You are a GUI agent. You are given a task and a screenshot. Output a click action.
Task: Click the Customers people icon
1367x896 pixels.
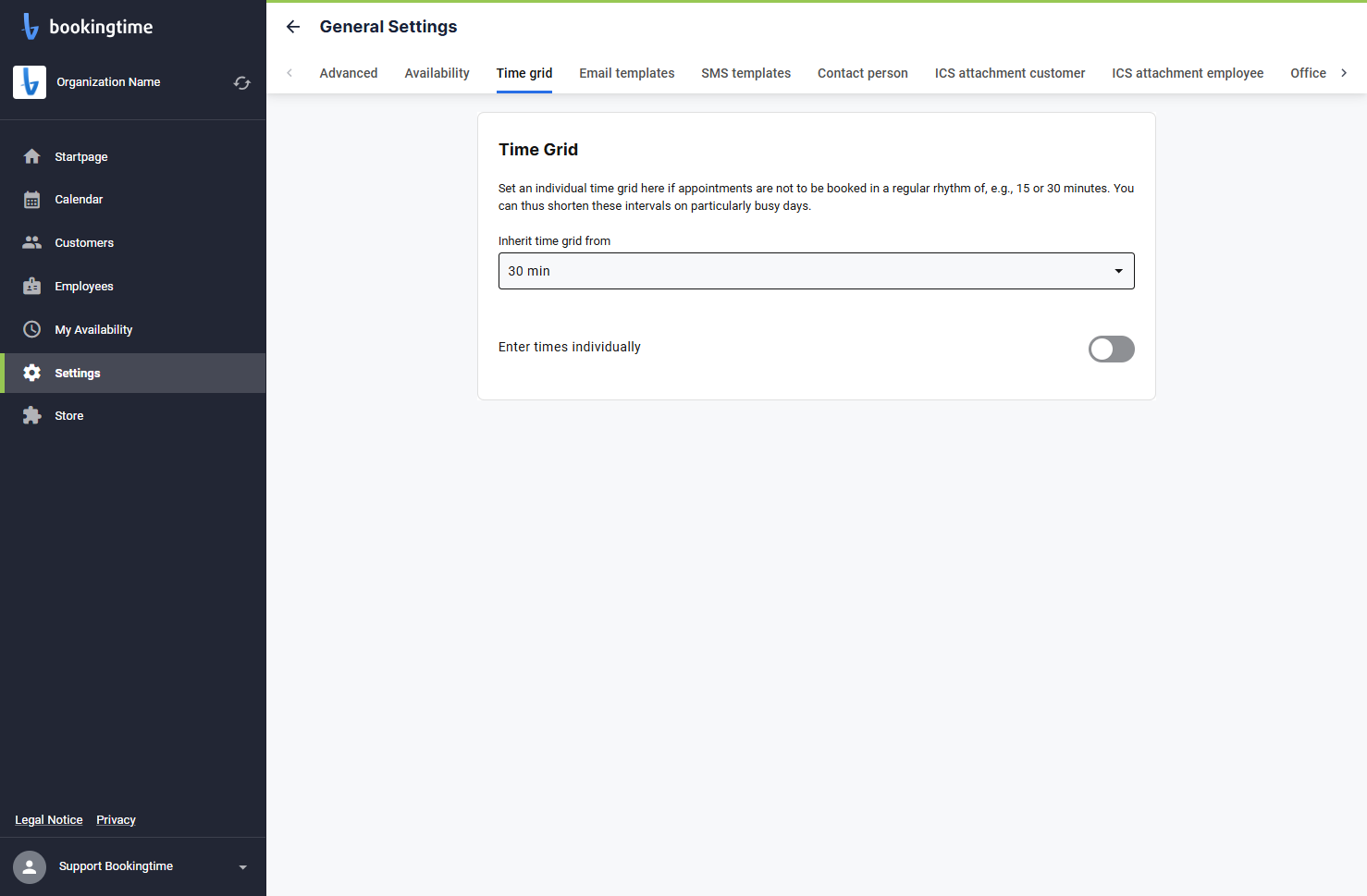[x=32, y=242]
